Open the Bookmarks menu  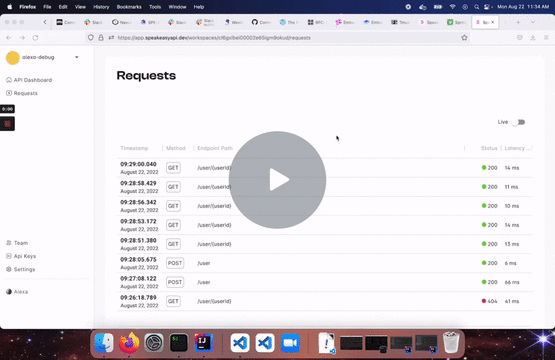(129, 7)
